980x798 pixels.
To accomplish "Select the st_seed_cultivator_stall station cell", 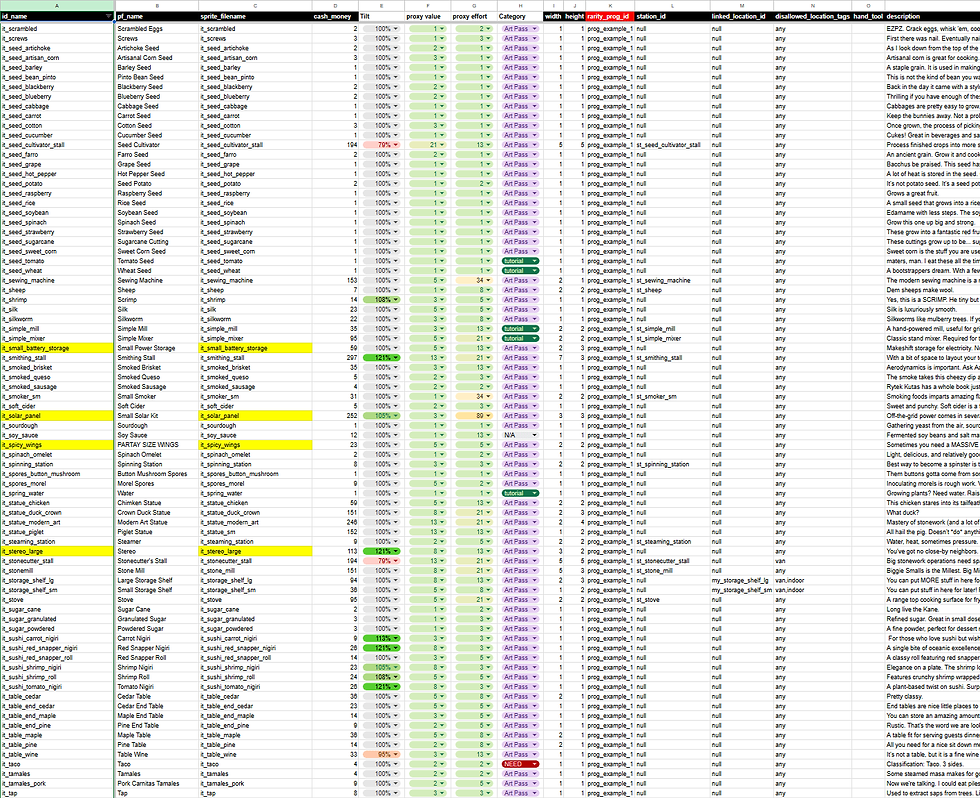I will [672, 145].
